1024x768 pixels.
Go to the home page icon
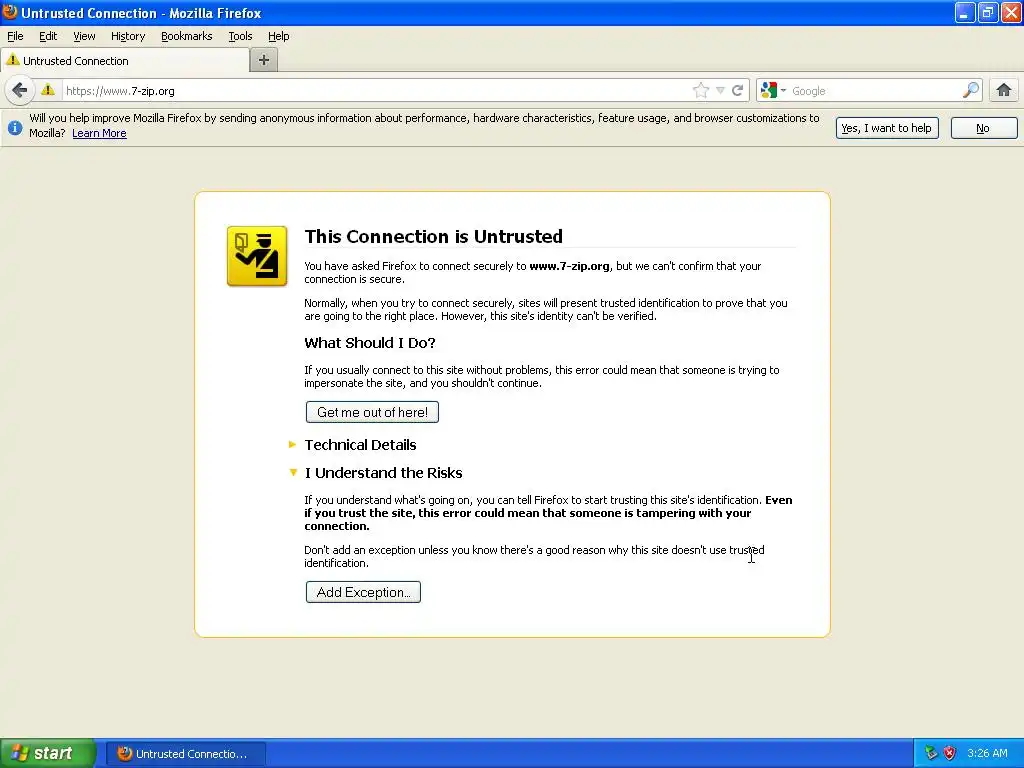pos(1004,90)
